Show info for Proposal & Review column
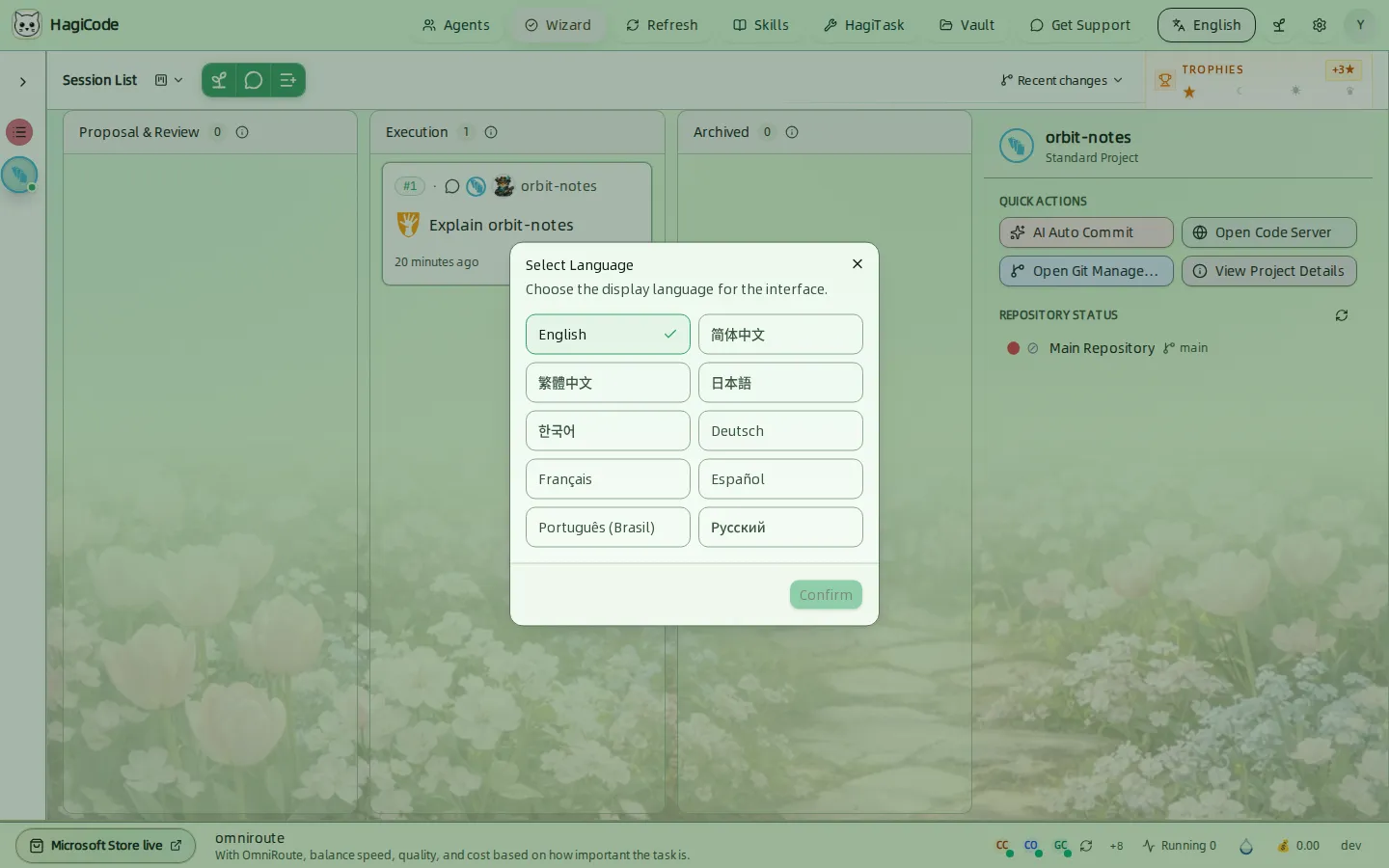Image resolution: width=1389 pixels, height=868 pixels. [242, 132]
